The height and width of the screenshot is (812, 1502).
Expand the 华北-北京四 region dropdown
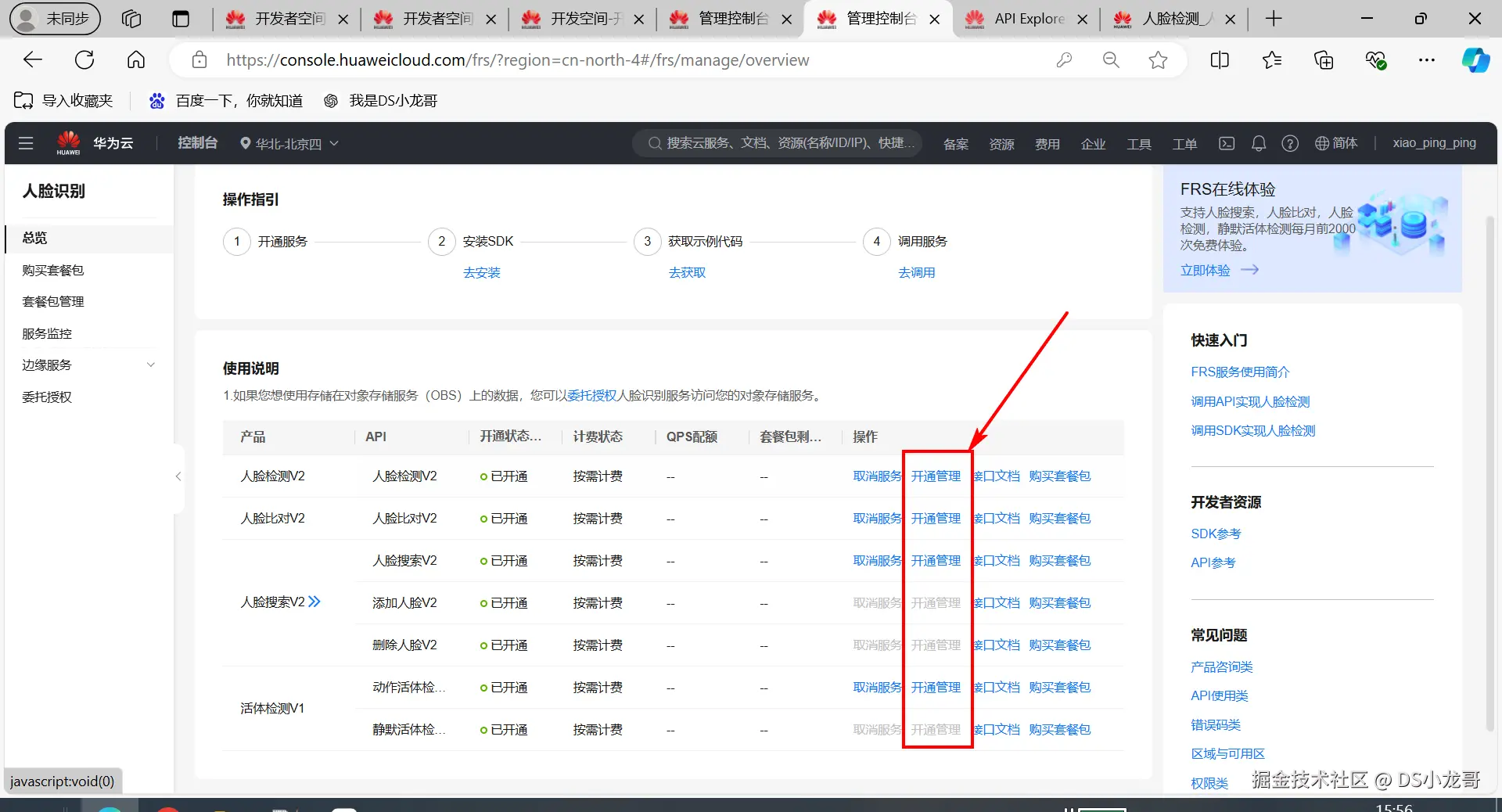289,144
